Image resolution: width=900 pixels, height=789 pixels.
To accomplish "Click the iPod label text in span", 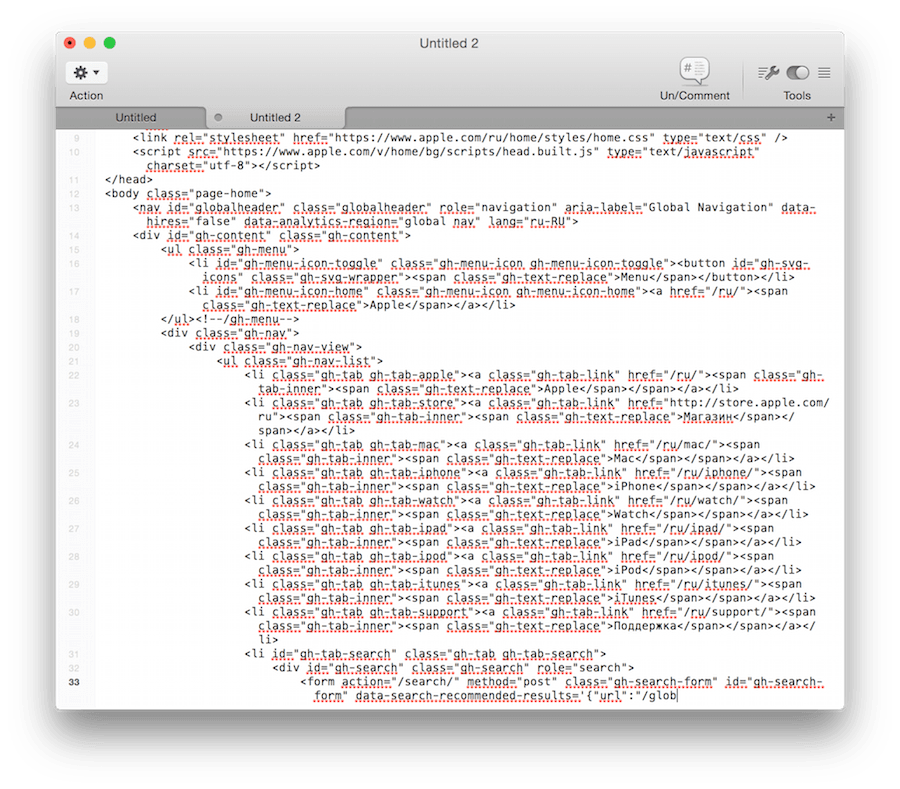I will coord(627,570).
